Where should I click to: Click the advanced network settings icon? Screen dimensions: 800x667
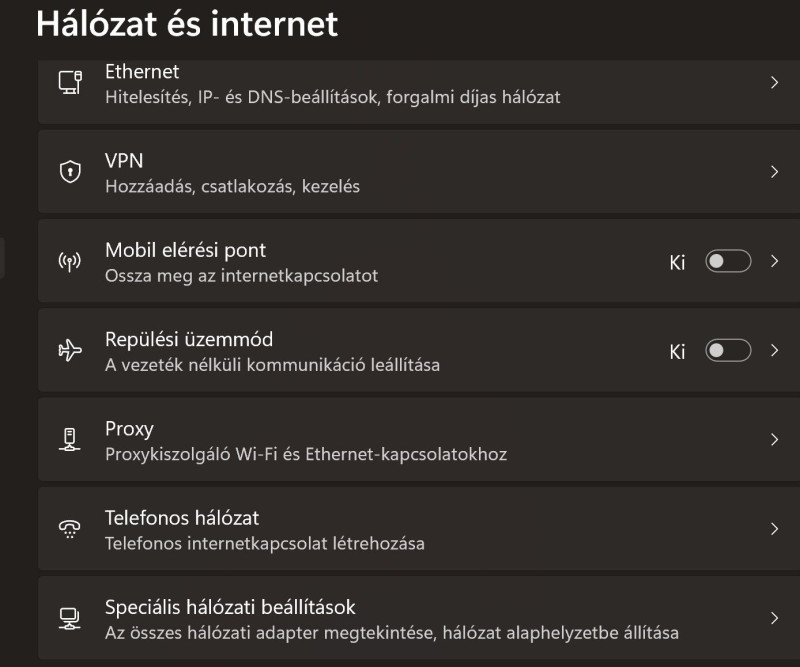click(69, 618)
